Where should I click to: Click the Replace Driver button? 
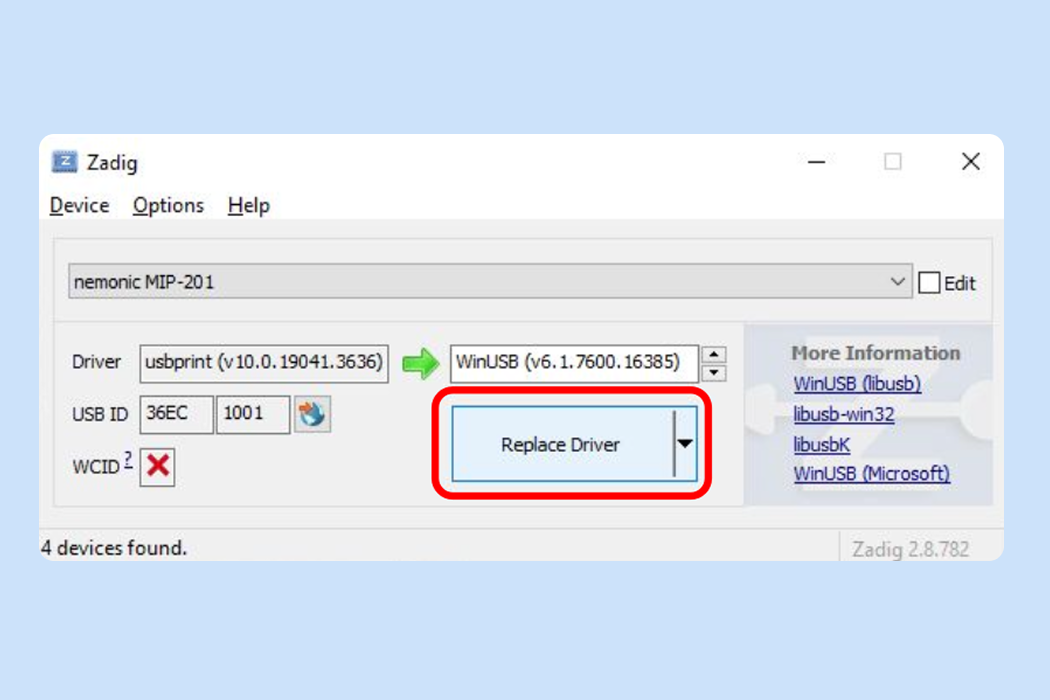tap(562, 444)
